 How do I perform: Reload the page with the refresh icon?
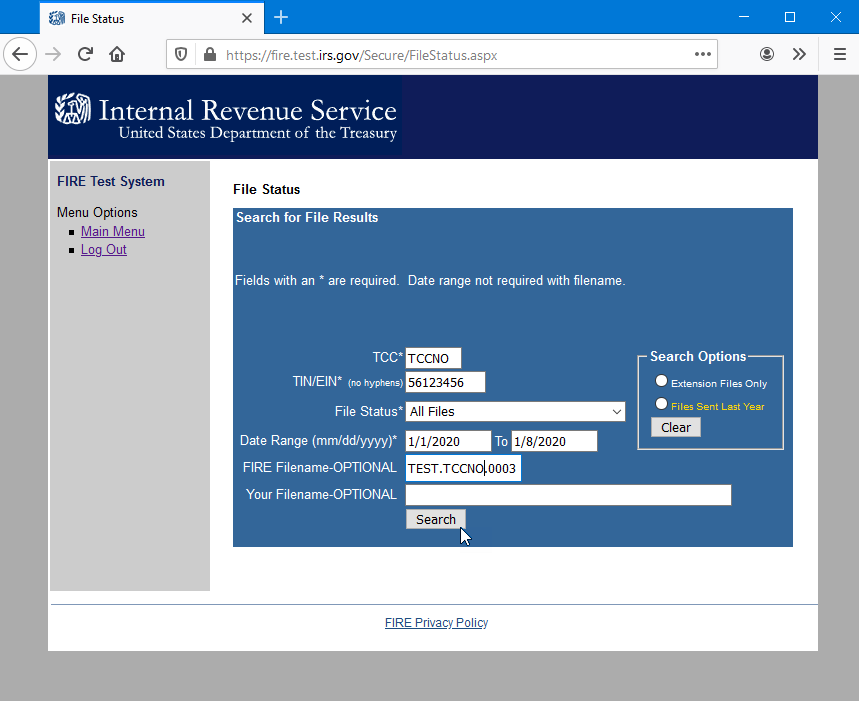pos(85,54)
